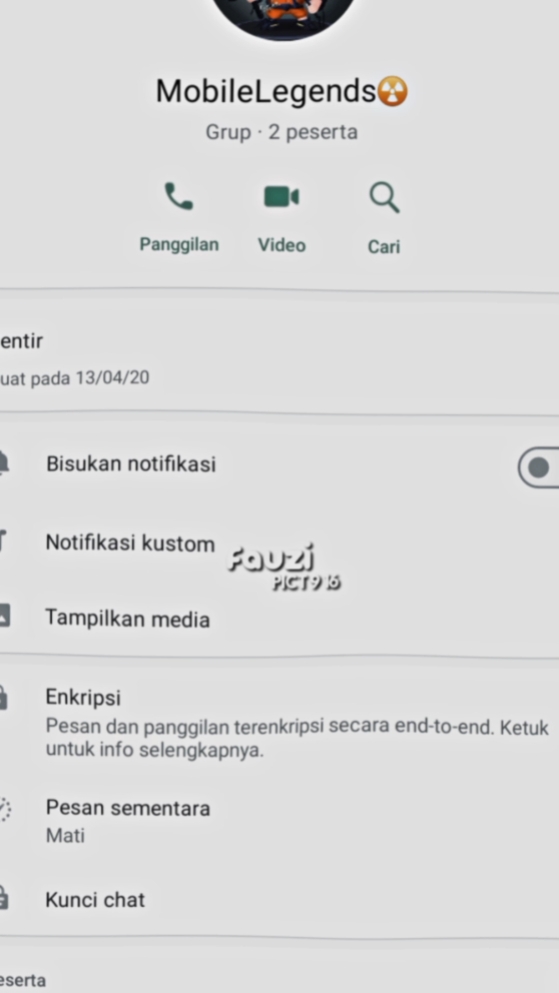Tap the chat lock icon beside Kunci chat
The height and width of the screenshot is (993, 559).
coord(4,898)
